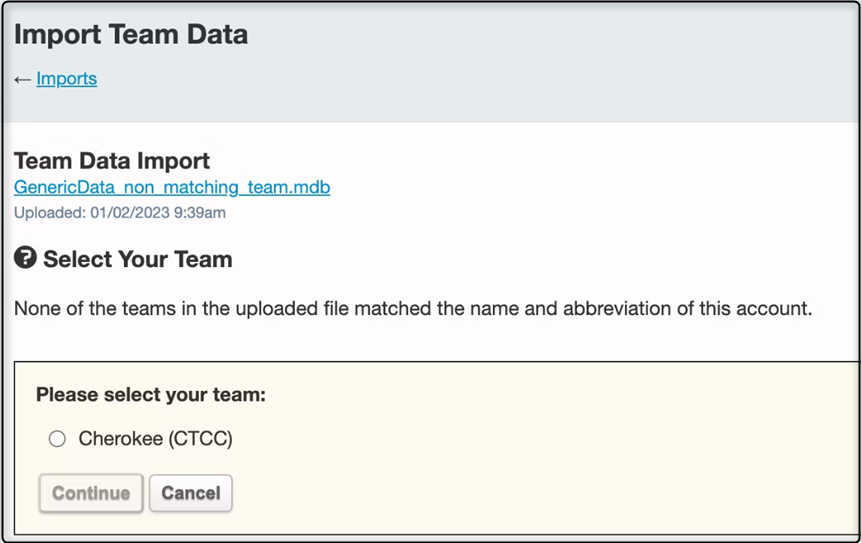Viewport: 861px width, 543px height.
Task: Open the GenericData_non_matching_team.mdb file link
Action: click(x=172, y=187)
